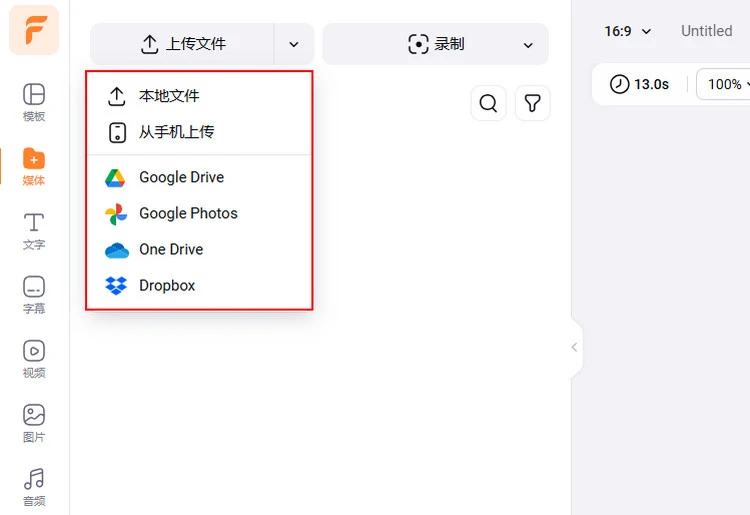The image size is (750, 515).
Task: Click the Untitled project name field
Action: coord(706,31)
